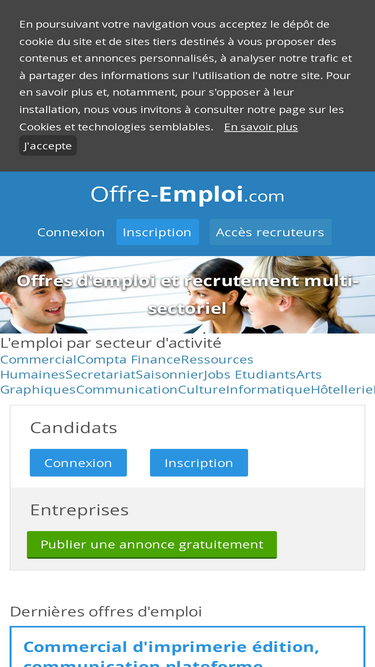
Task: Click Connexion button under Candidats
Action: pos(78,463)
